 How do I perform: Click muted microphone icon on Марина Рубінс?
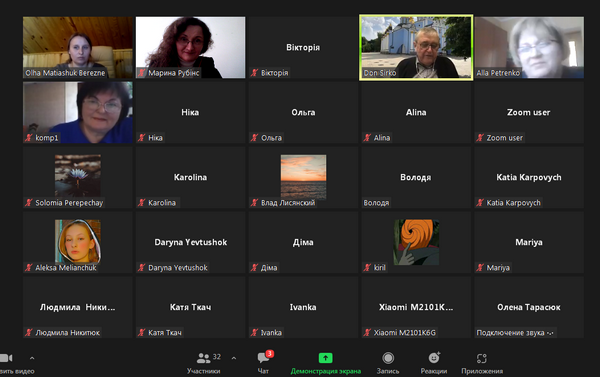pyautogui.click(x=142, y=73)
